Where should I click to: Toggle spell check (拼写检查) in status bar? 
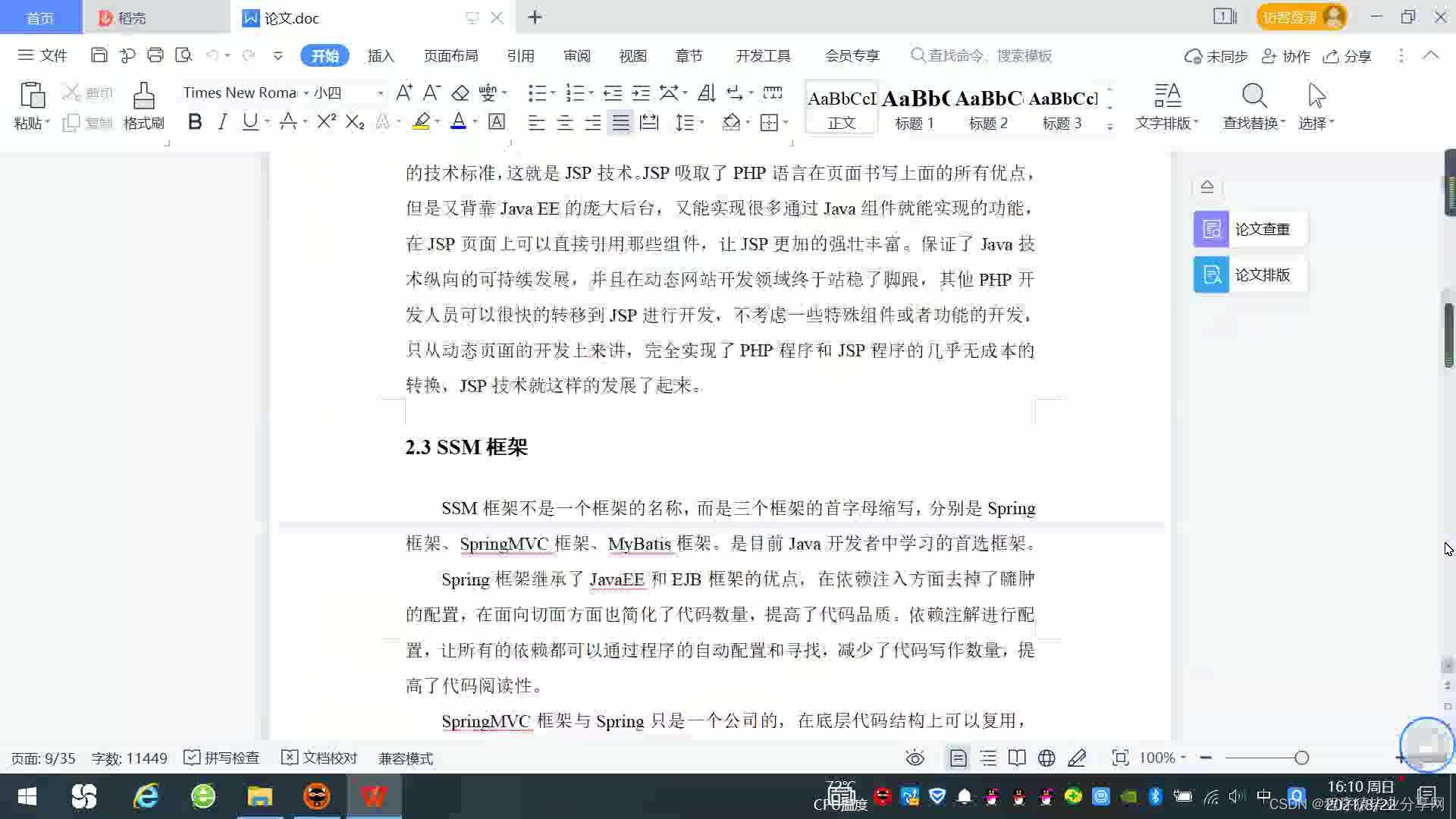click(222, 758)
